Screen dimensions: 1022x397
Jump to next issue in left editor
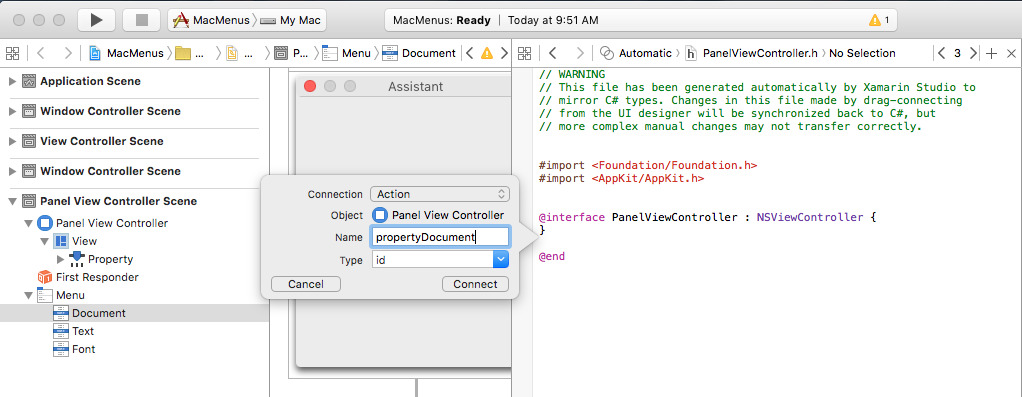[x=503, y=53]
